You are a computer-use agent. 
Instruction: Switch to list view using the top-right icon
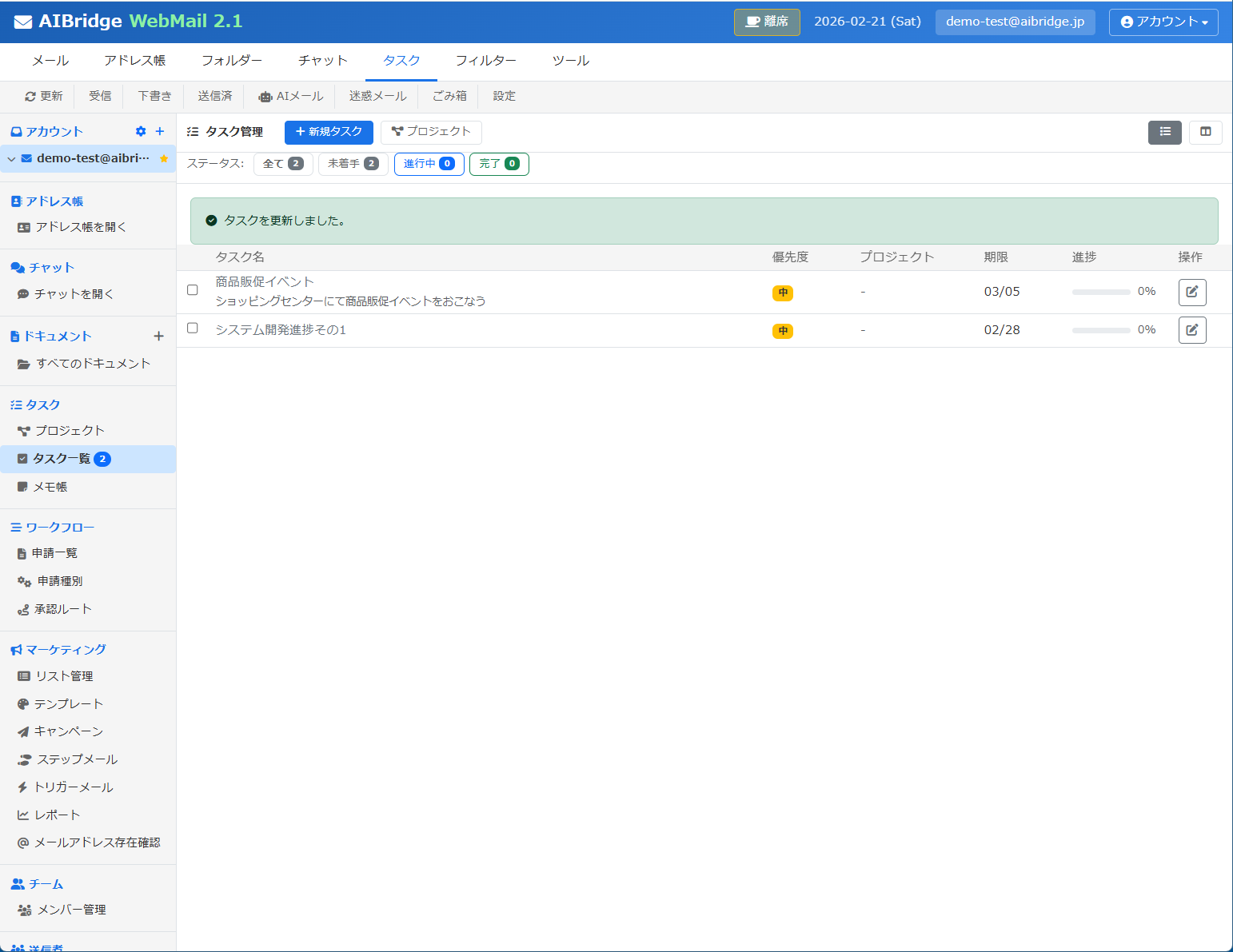pos(1164,132)
